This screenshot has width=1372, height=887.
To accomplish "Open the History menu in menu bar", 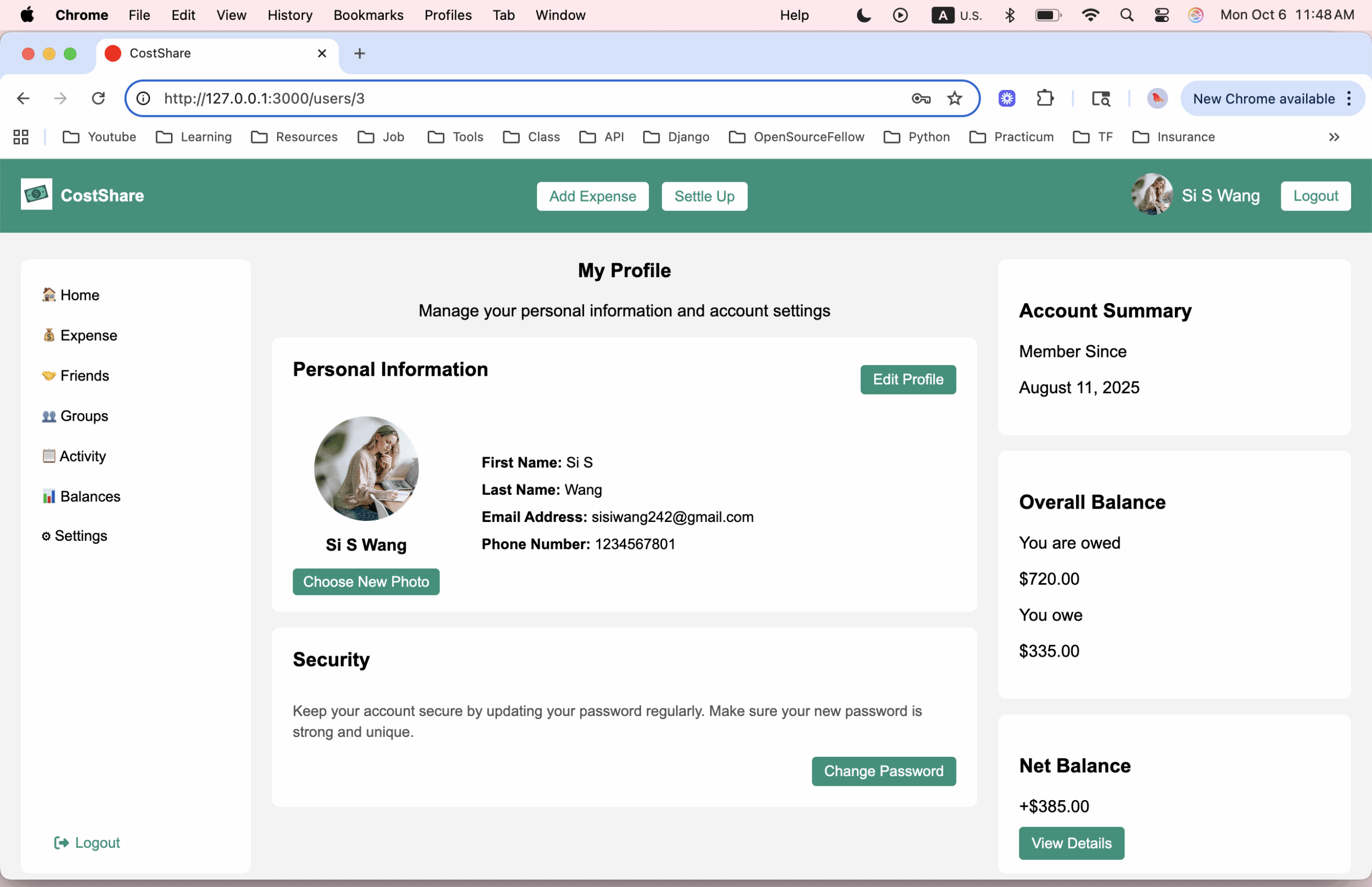I will click(290, 15).
